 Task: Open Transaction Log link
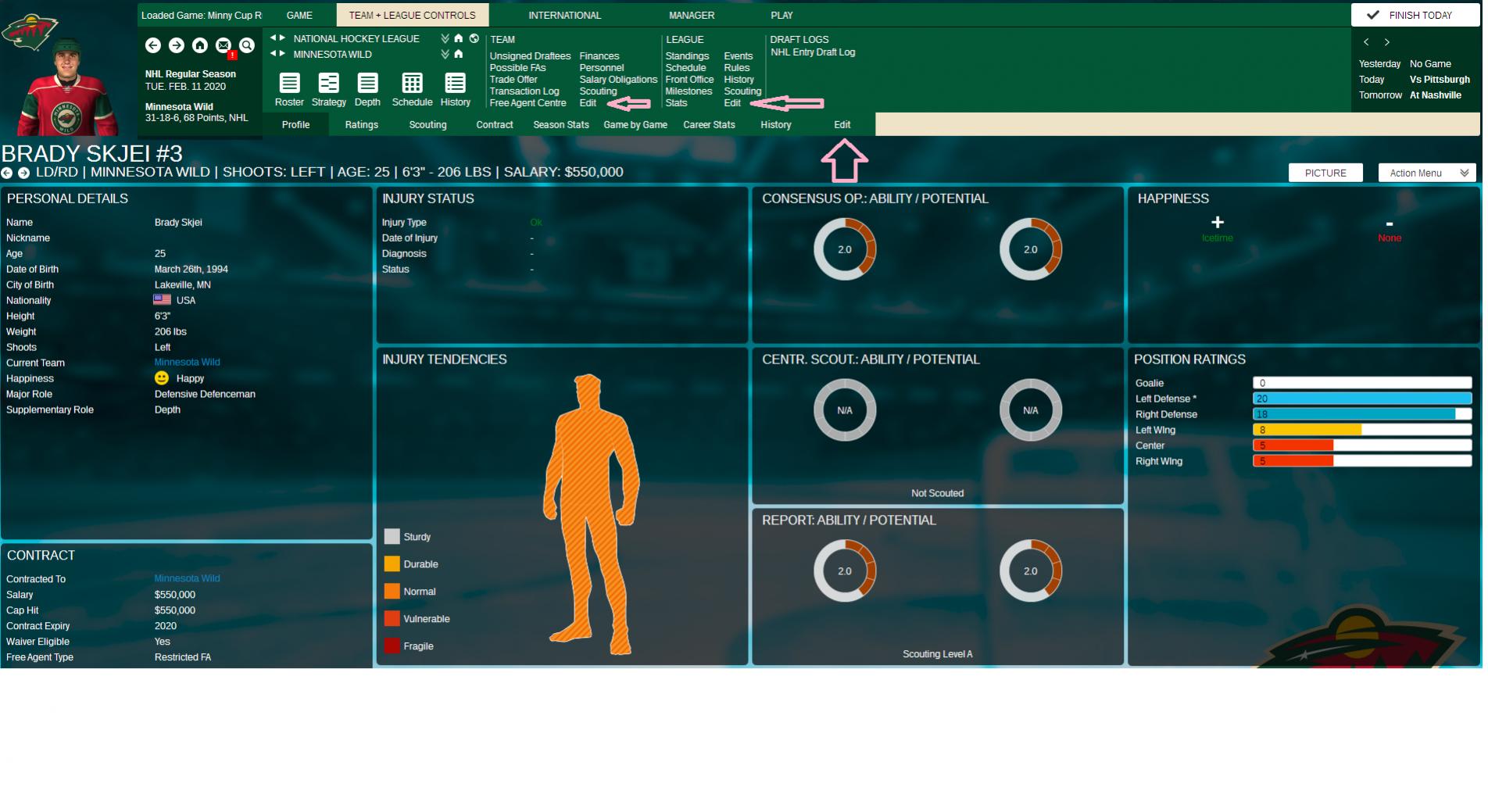(x=524, y=91)
